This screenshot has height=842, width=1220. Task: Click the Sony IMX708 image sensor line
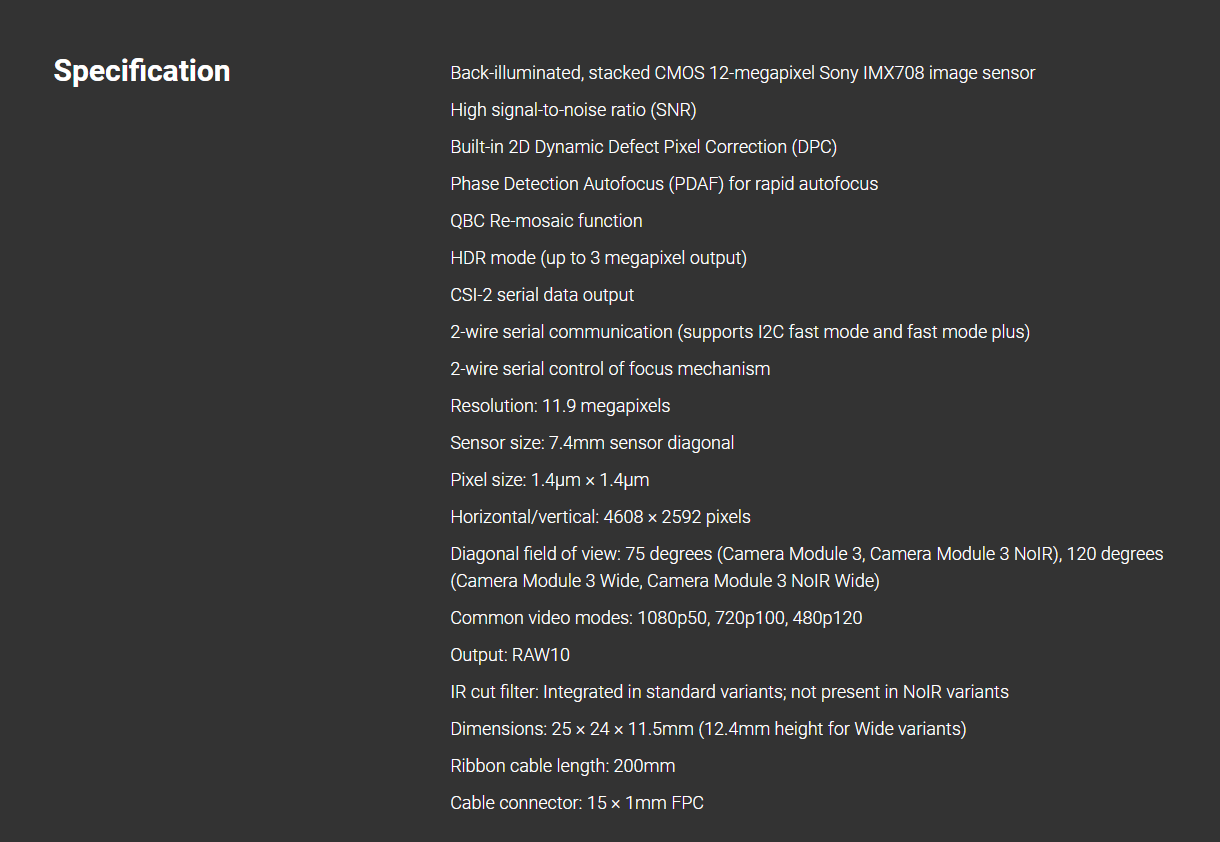(x=742, y=73)
